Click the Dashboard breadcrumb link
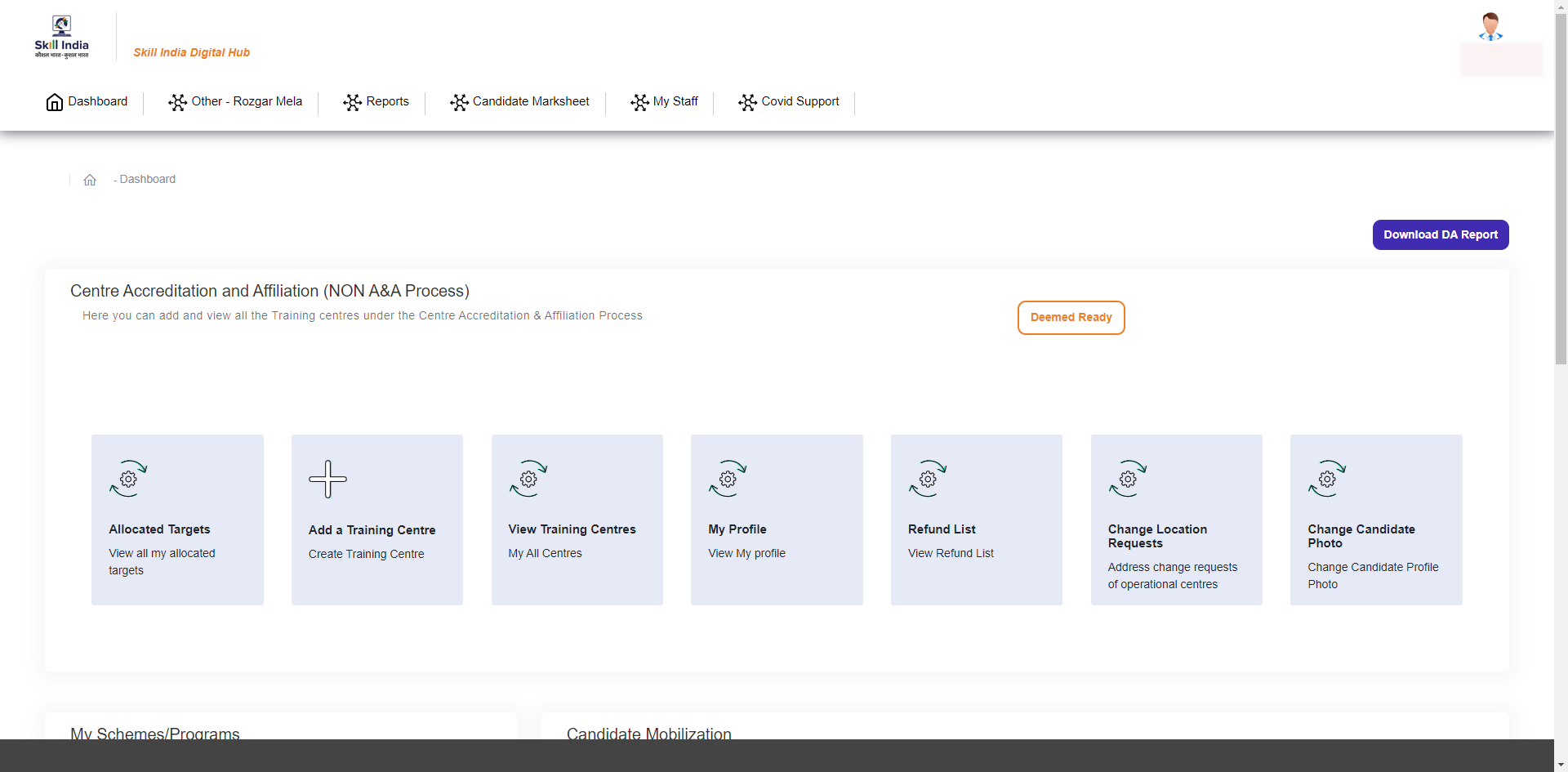The width and height of the screenshot is (1568, 772). (147, 179)
